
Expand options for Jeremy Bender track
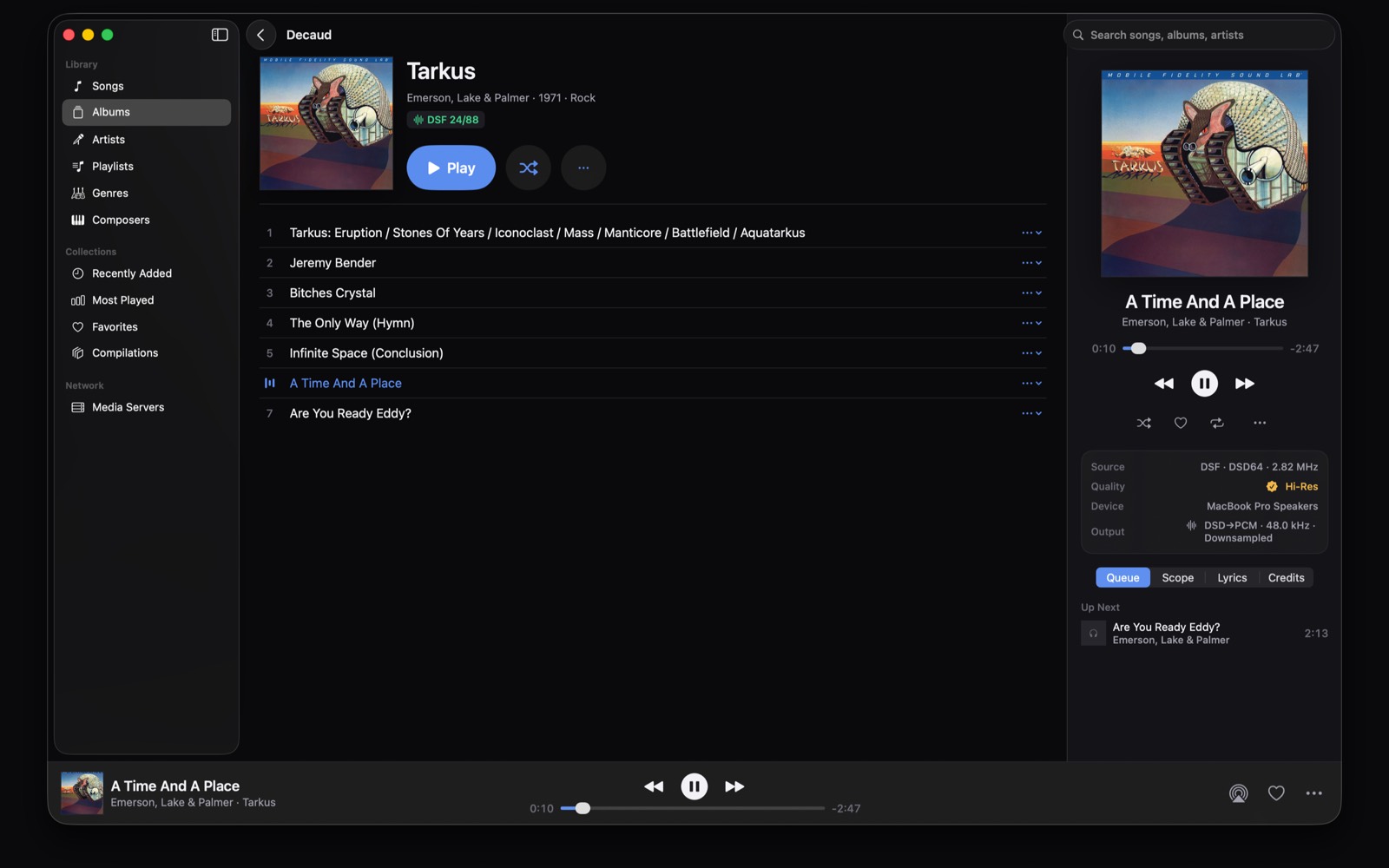click(1031, 263)
